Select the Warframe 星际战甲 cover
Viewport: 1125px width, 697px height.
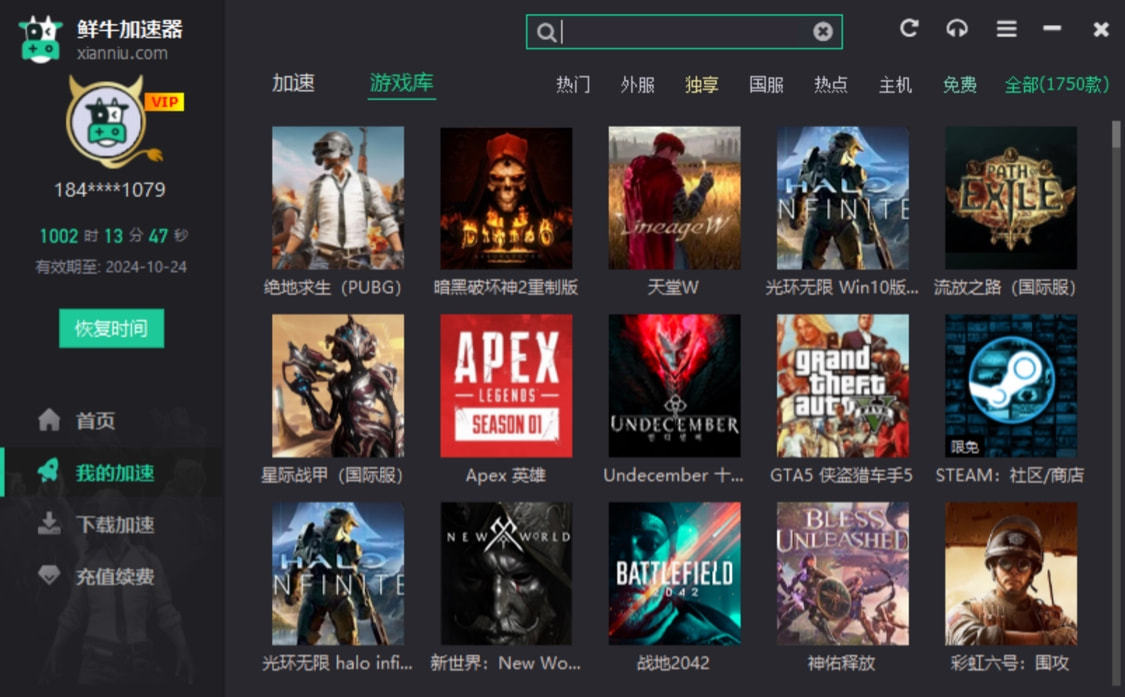click(x=338, y=385)
